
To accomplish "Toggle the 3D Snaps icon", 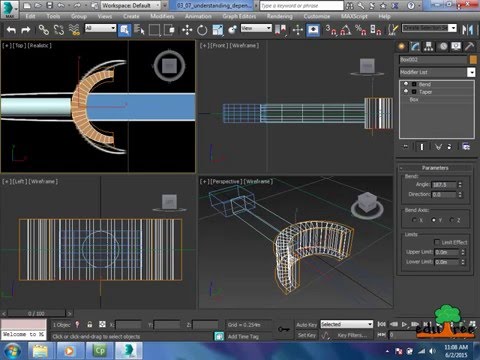I will pos(331,30).
